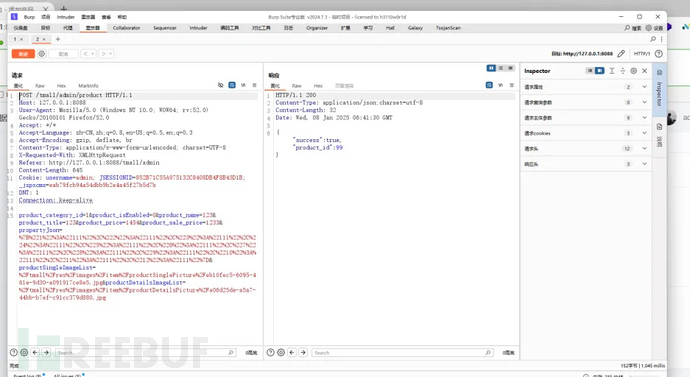Open Burp settings gear in top bar
Screen dimensions: 690x377
649,28
